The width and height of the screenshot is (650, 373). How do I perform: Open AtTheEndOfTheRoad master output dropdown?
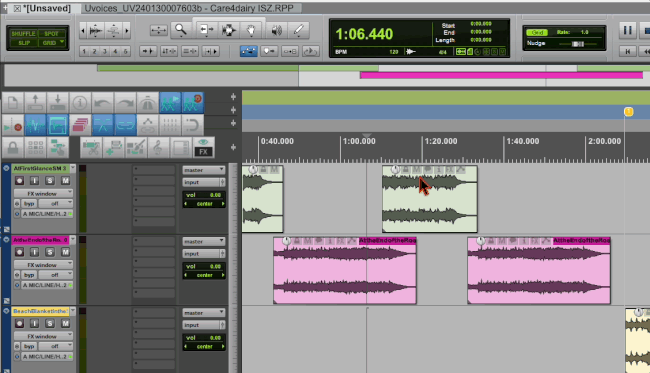[x=204, y=241]
